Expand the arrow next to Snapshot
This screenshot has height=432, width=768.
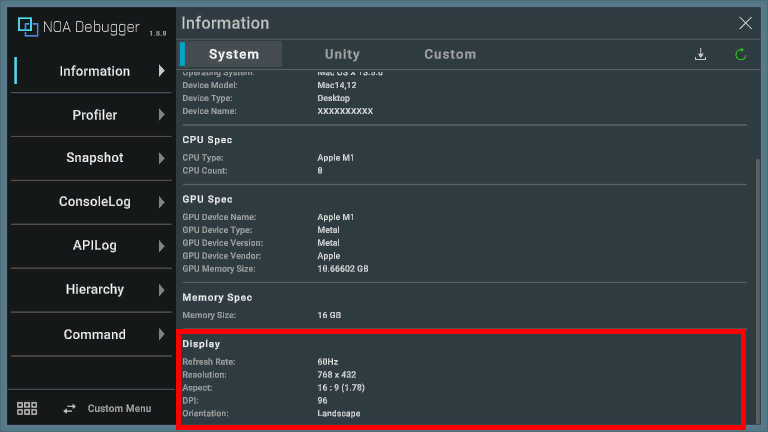(162, 158)
